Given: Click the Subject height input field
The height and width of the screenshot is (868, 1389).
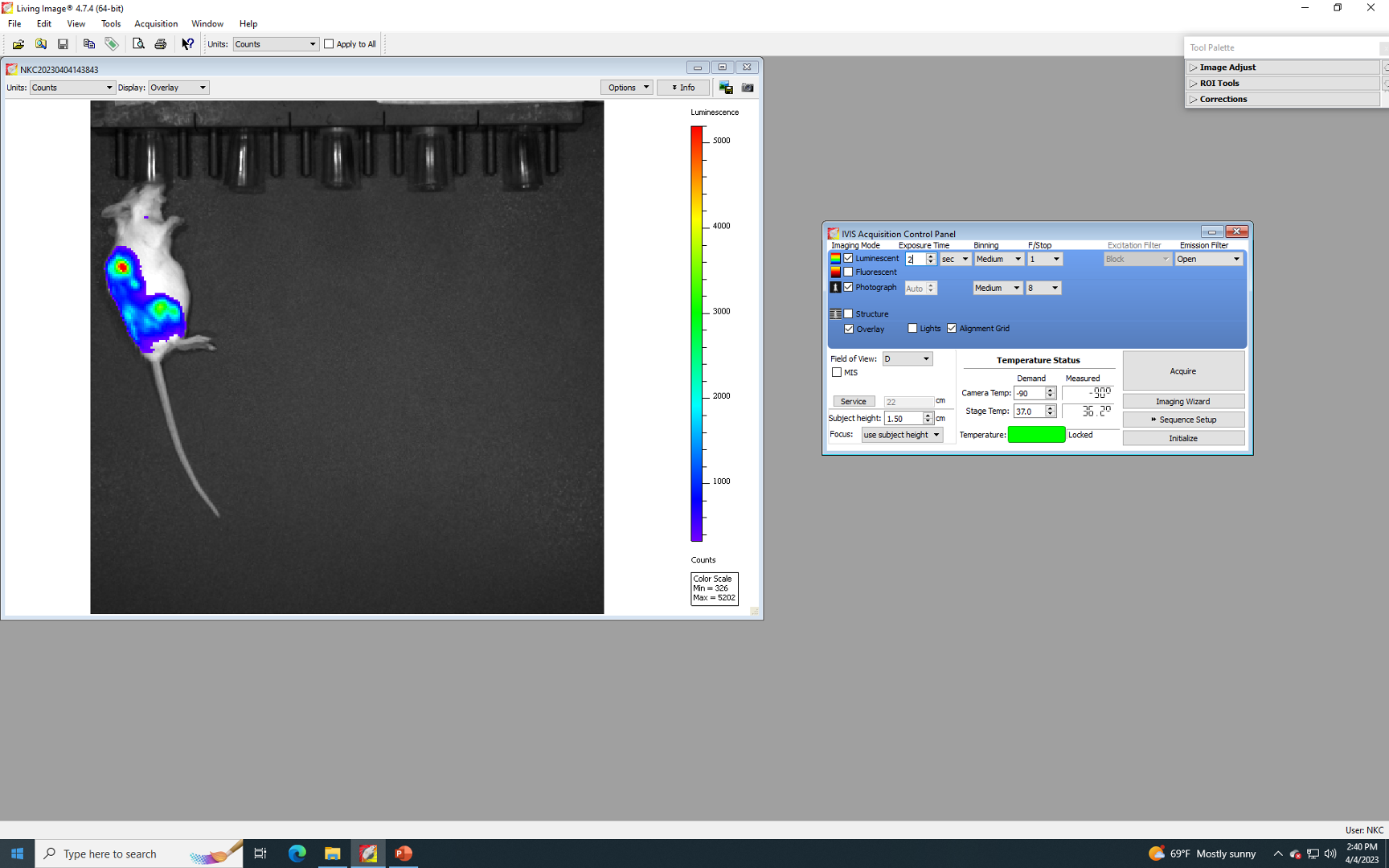Looking at the screenshot, I should click(903, 419).
